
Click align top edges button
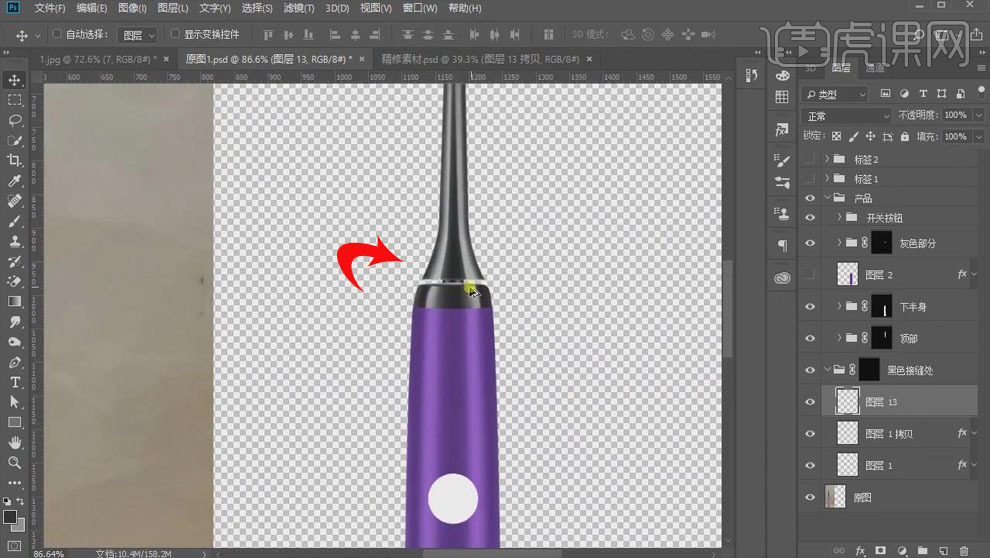click(x=268, y=34)
